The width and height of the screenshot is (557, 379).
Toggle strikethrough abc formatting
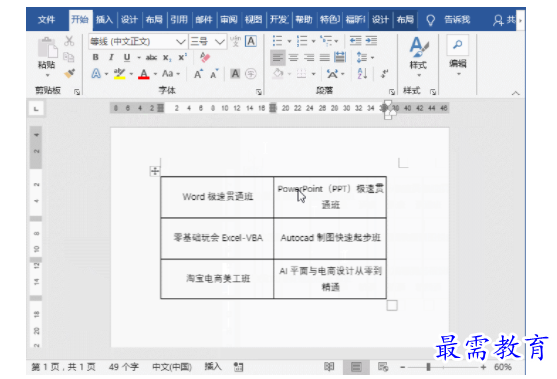tap(151, 57)
